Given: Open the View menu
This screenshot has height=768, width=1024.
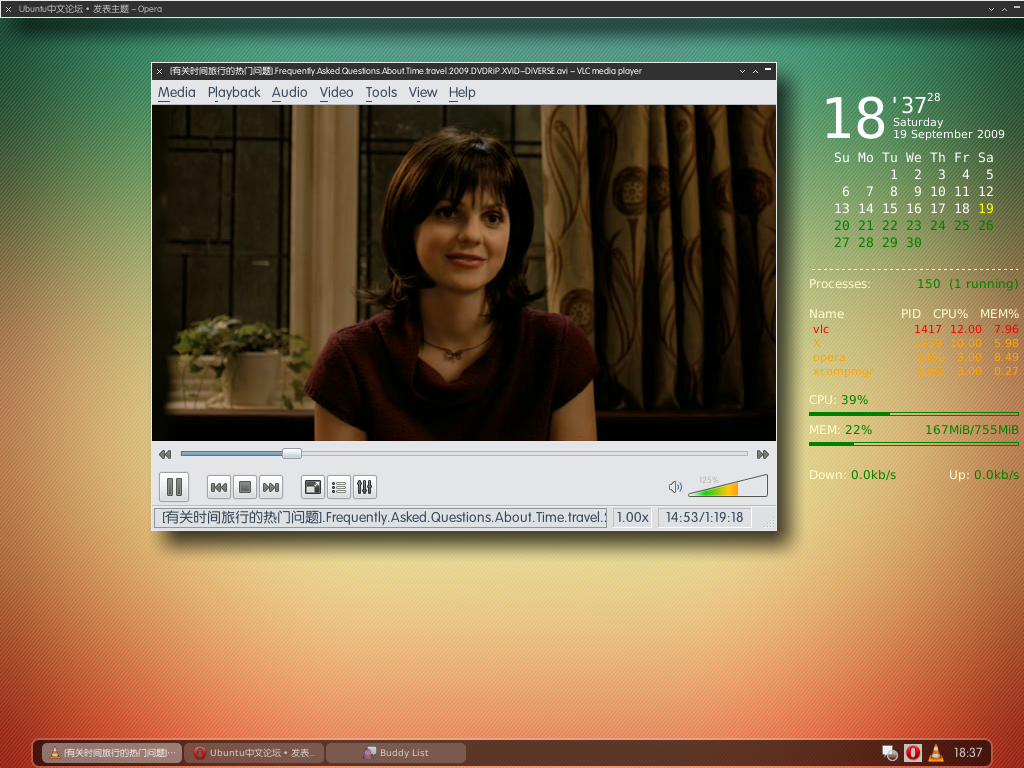Looking at the screenshot, I should click(x=423, y=93).
